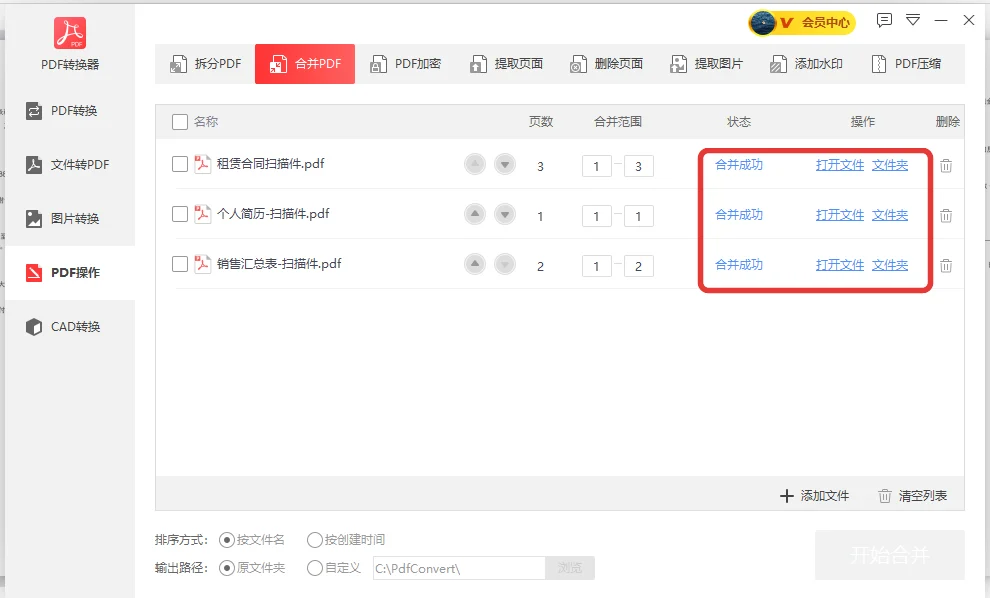The image size is (990, 598).
Task: Click end page field for 销售汇总表-扫描件.pdf
Action: pyautogui.click(x=638, y=266)
